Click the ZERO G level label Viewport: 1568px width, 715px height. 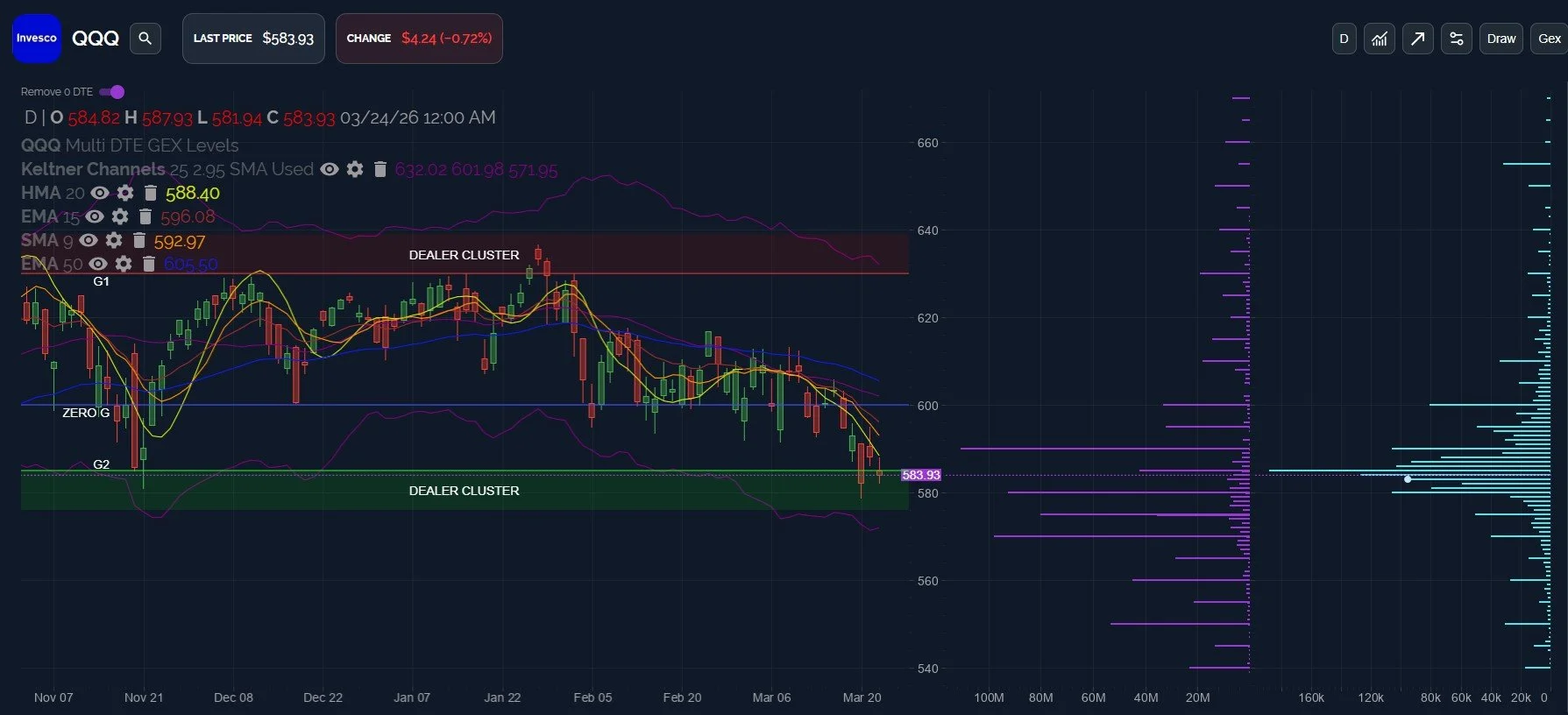86,413
